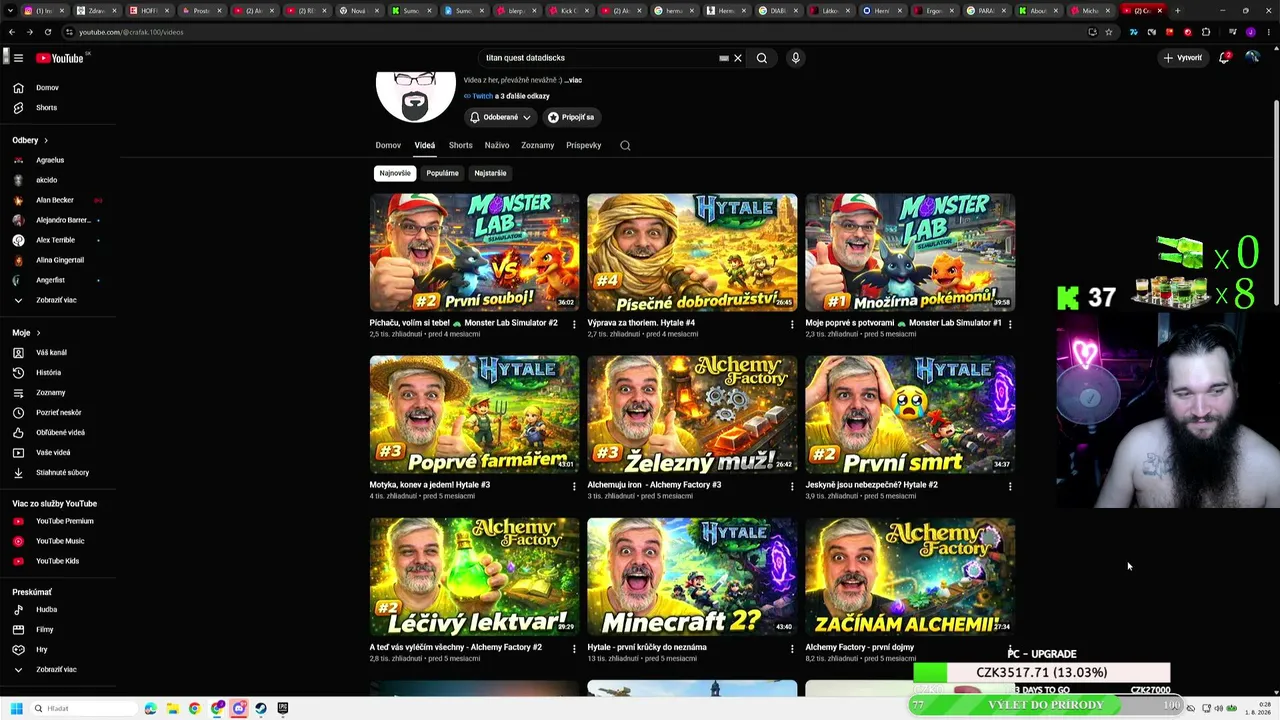Screen dimensions: 1280x720
Task: Switch to the channel Naživo tab
Action: tap(497, 145)
